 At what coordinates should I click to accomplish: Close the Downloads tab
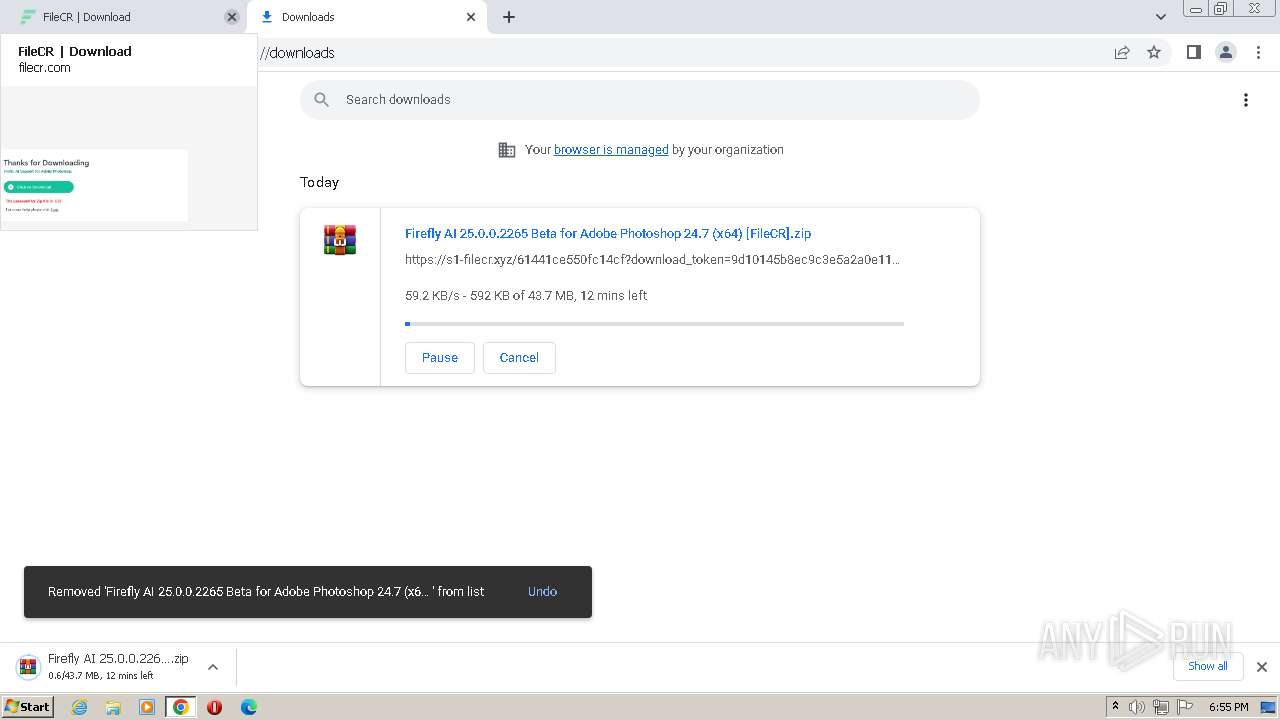471,17
